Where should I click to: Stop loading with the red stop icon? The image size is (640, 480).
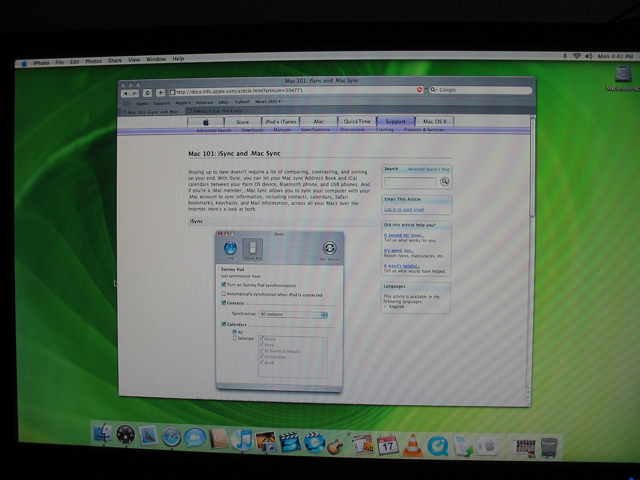[419, 89]
